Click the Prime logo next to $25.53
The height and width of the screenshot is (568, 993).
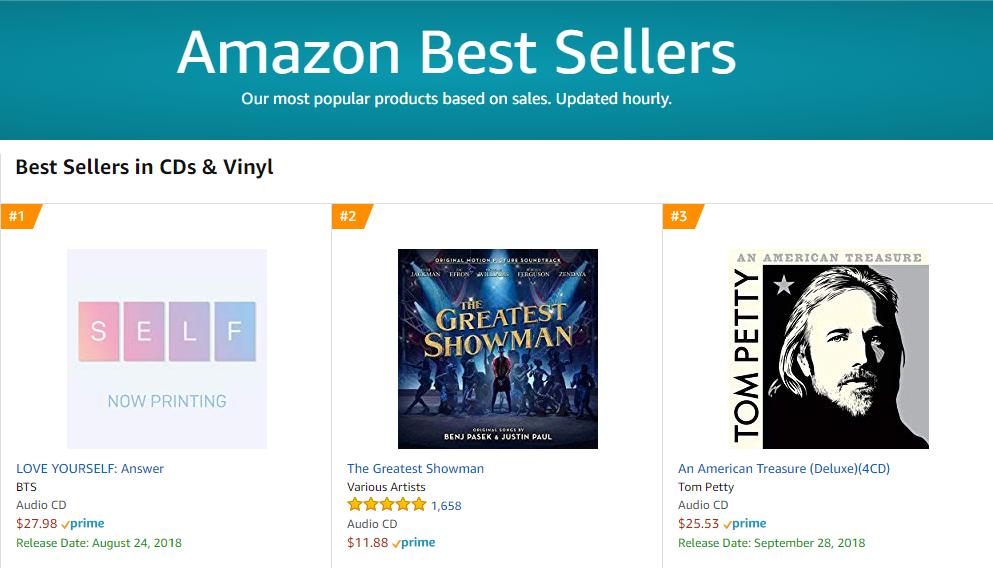pos(745,524)
